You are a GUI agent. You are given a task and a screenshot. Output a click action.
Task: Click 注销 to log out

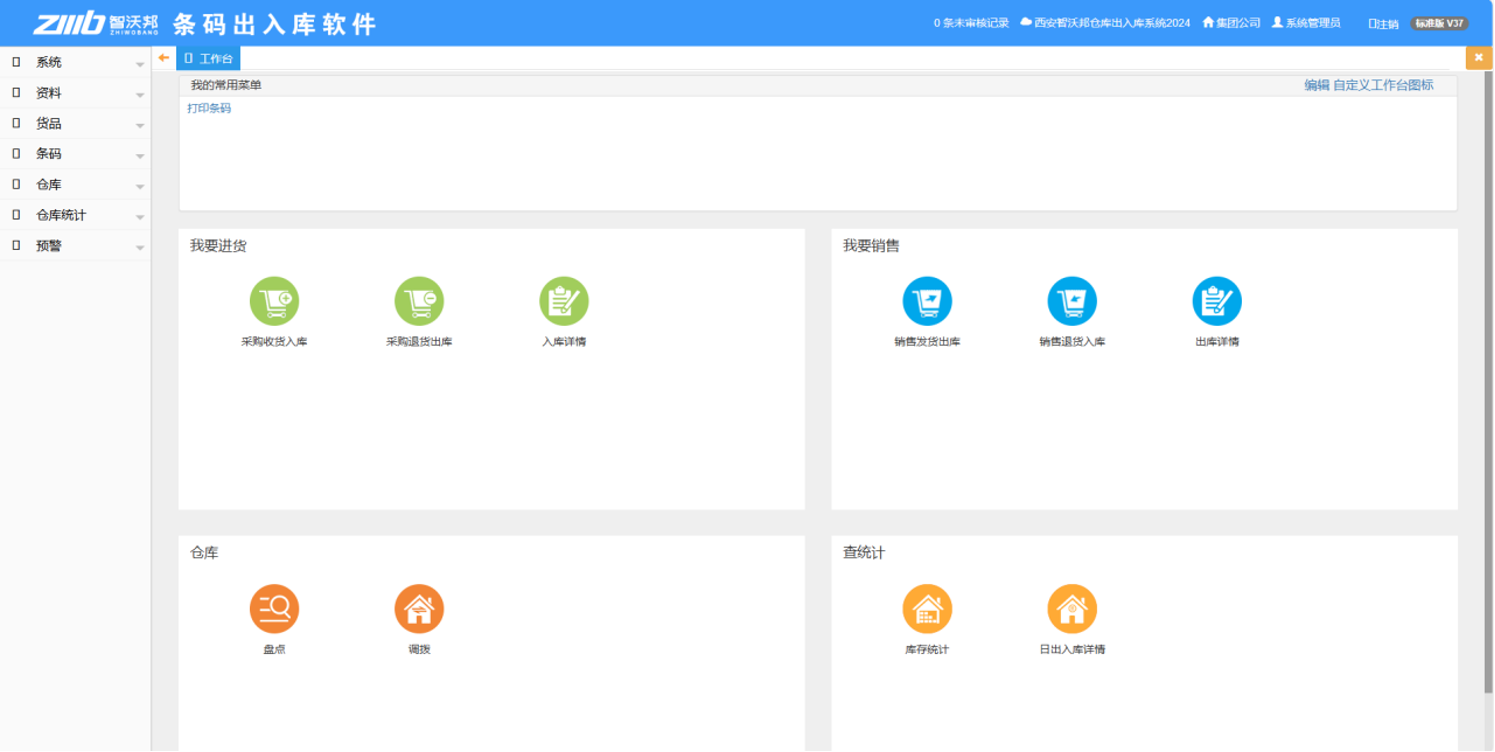1384,23
